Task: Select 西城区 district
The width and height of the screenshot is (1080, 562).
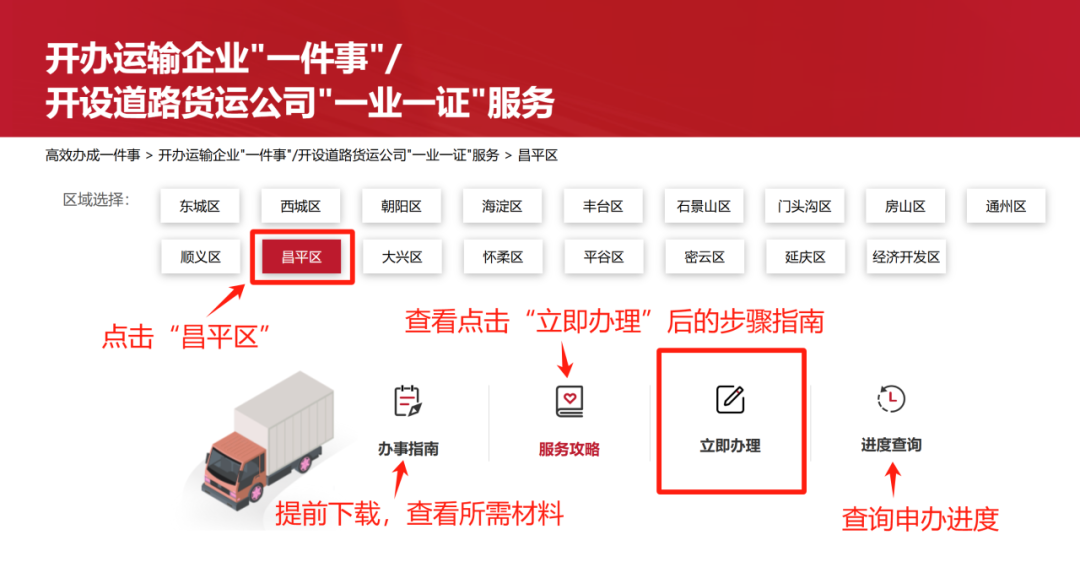Action: (300, 206)
